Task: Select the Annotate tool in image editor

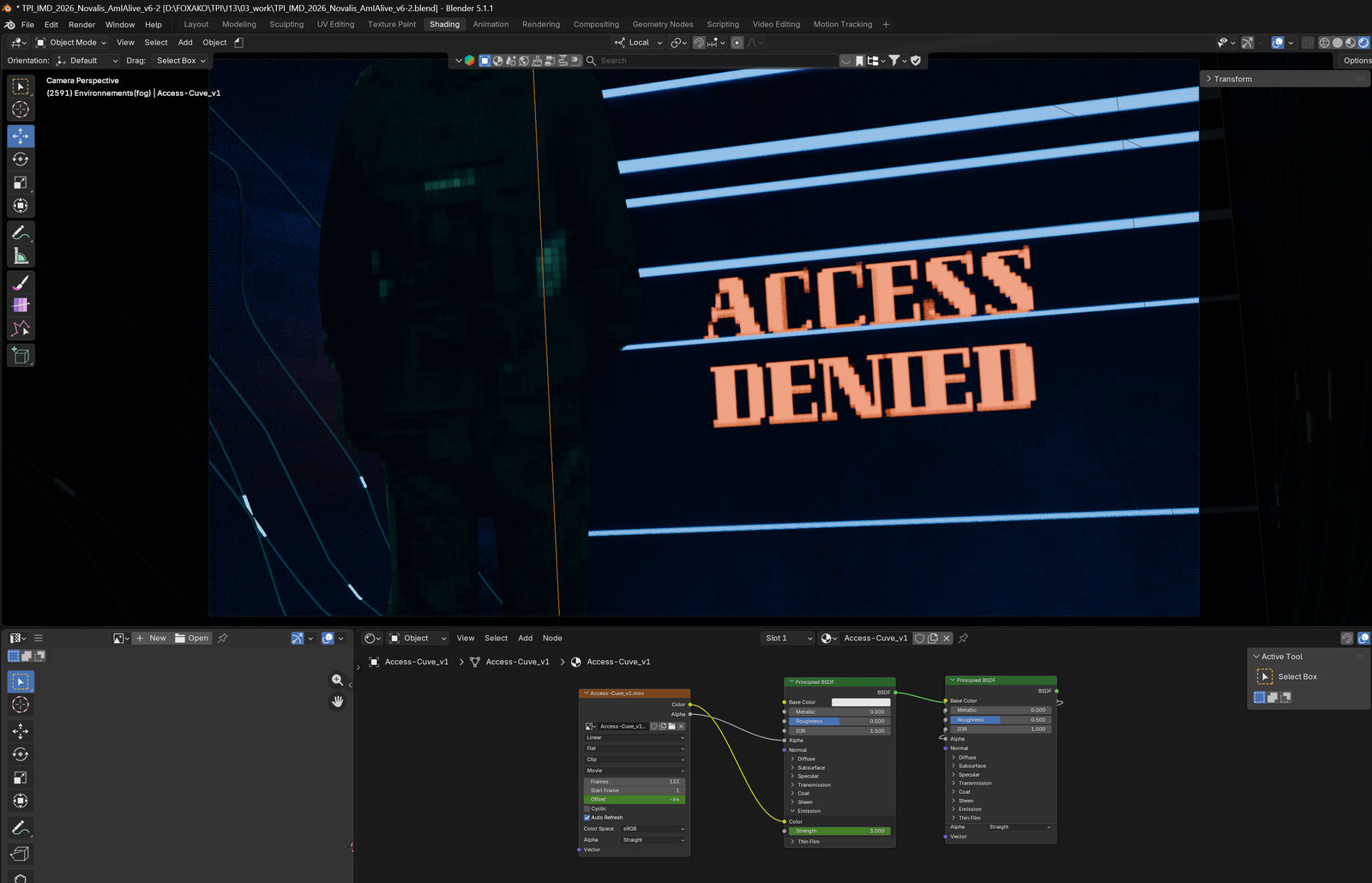Action: click(x=21, y=828)
